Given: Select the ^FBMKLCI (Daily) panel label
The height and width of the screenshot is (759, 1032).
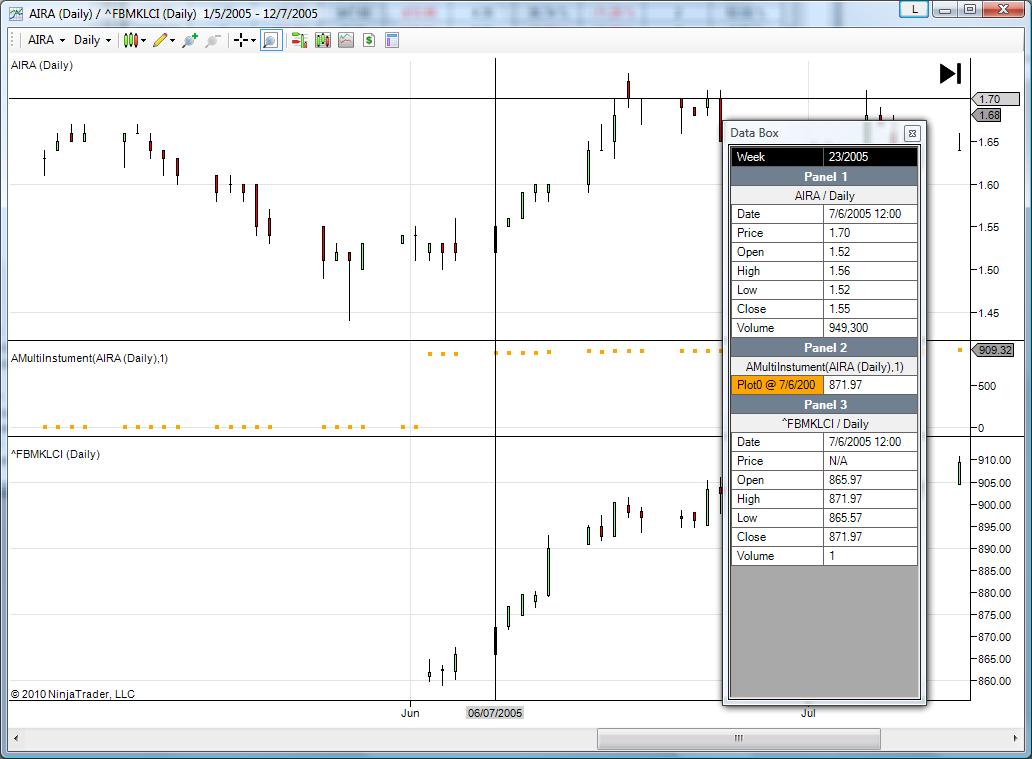Looking at the screenshot, I should [x=55, y=454].
